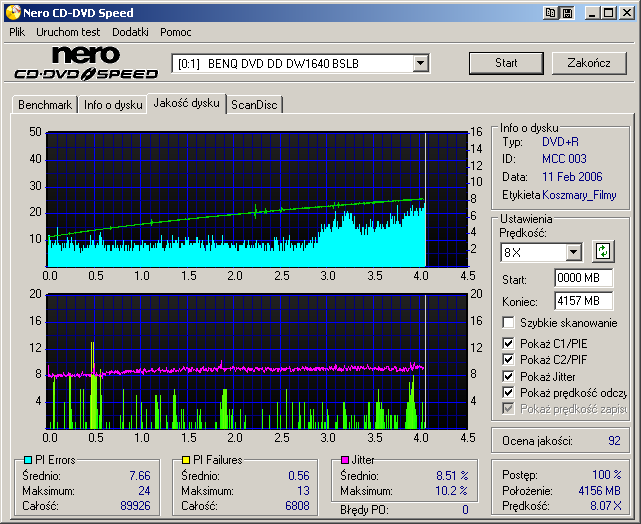Maximize the Nero CD-DVD Speed window
This screenshot has height=524, width=641.
pyautogui.click(x=608, y=13)
